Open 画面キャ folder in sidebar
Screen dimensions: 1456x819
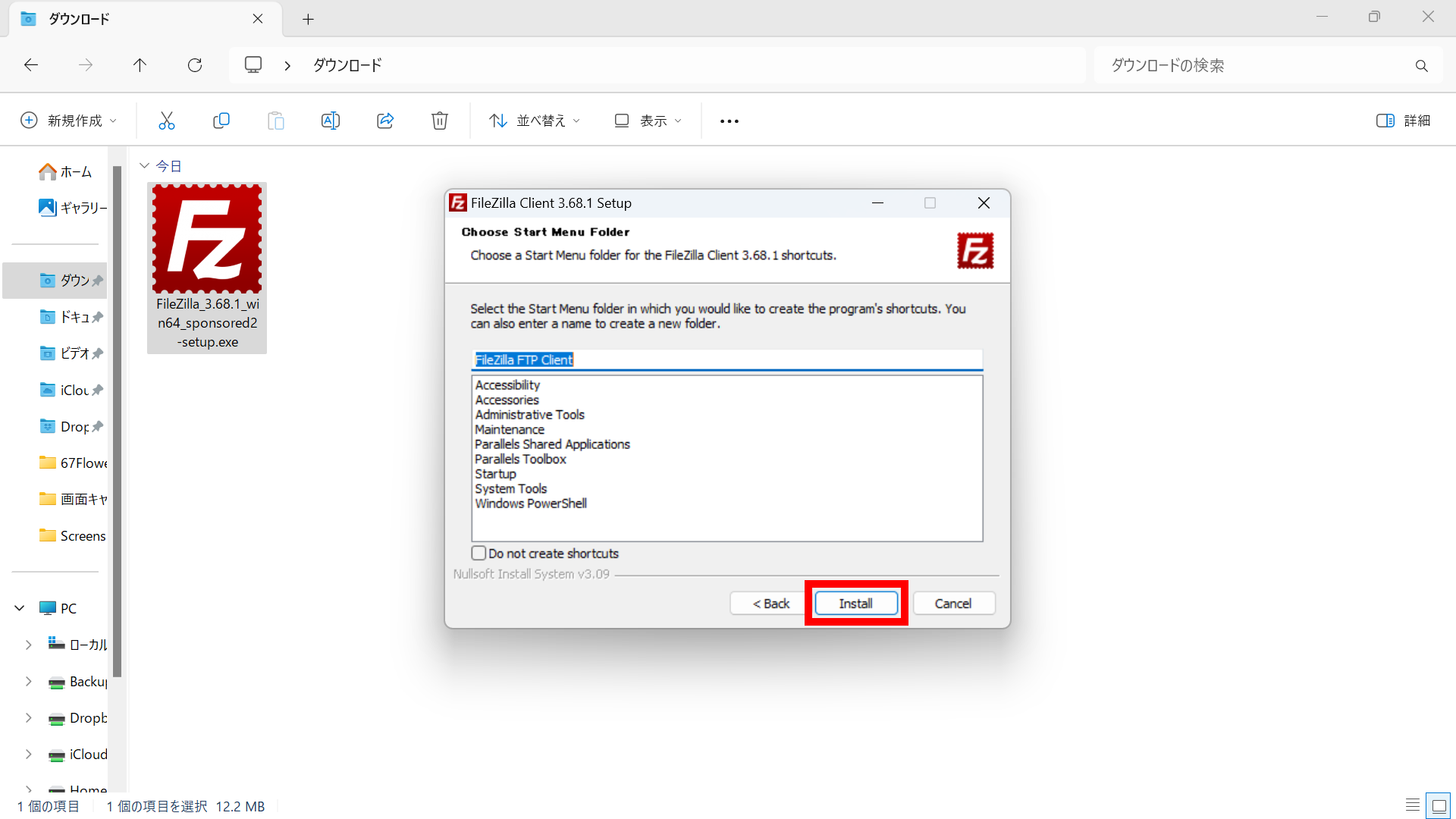click(73, 499)
